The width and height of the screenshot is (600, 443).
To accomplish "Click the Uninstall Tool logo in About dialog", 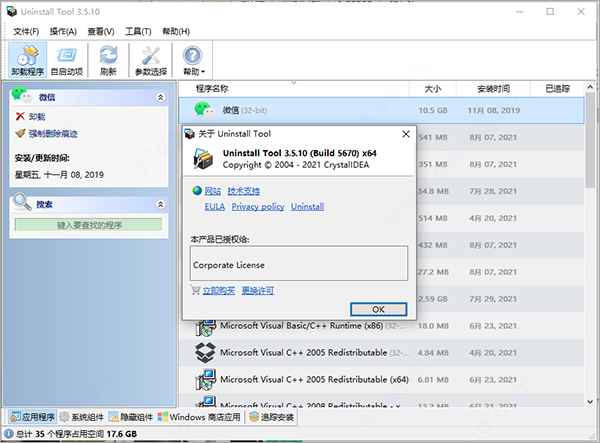I will [203, 159].
